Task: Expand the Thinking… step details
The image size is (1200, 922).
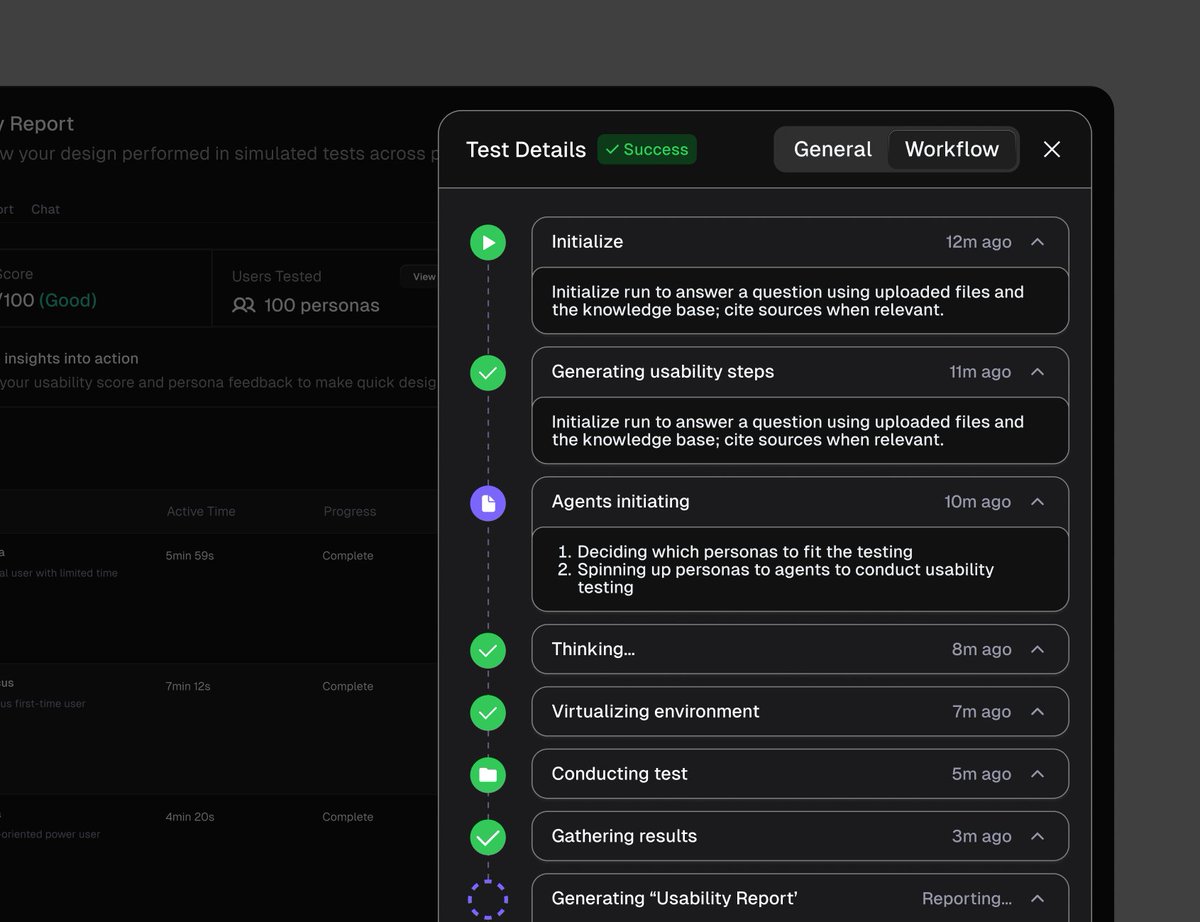Action: coord(1037,649)
